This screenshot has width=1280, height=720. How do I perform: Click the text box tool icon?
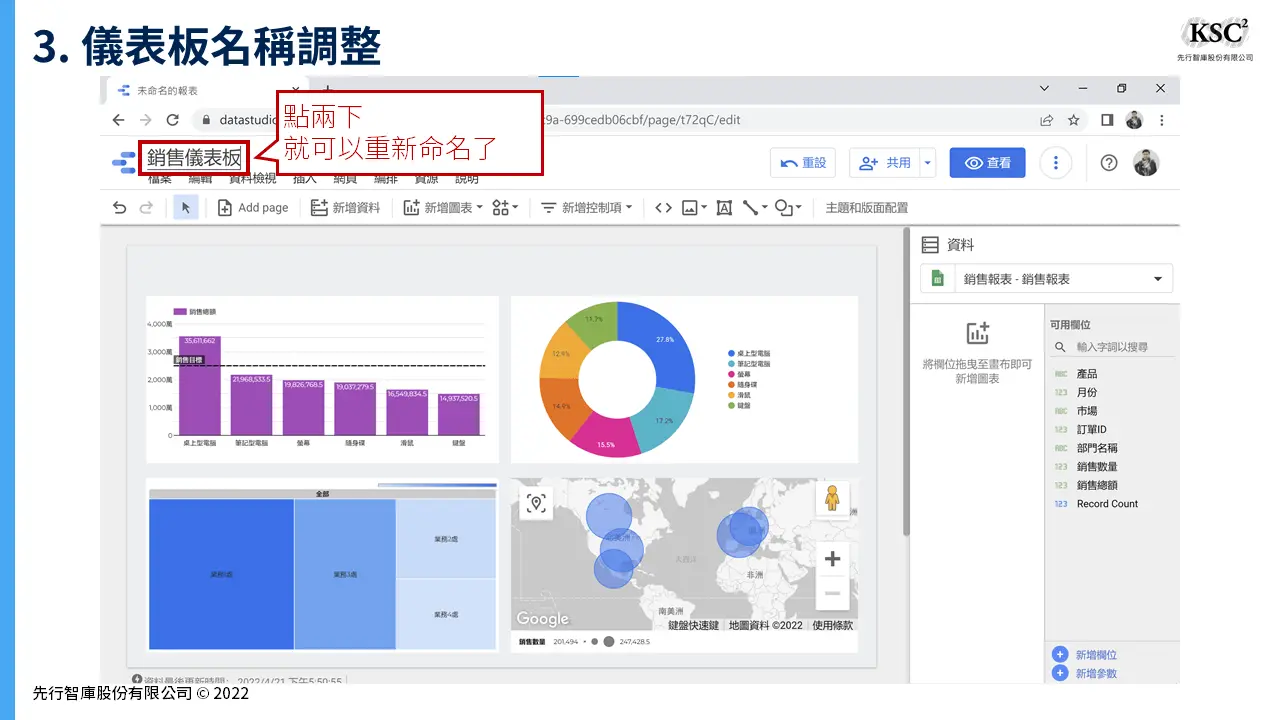[x=724, y=207]
